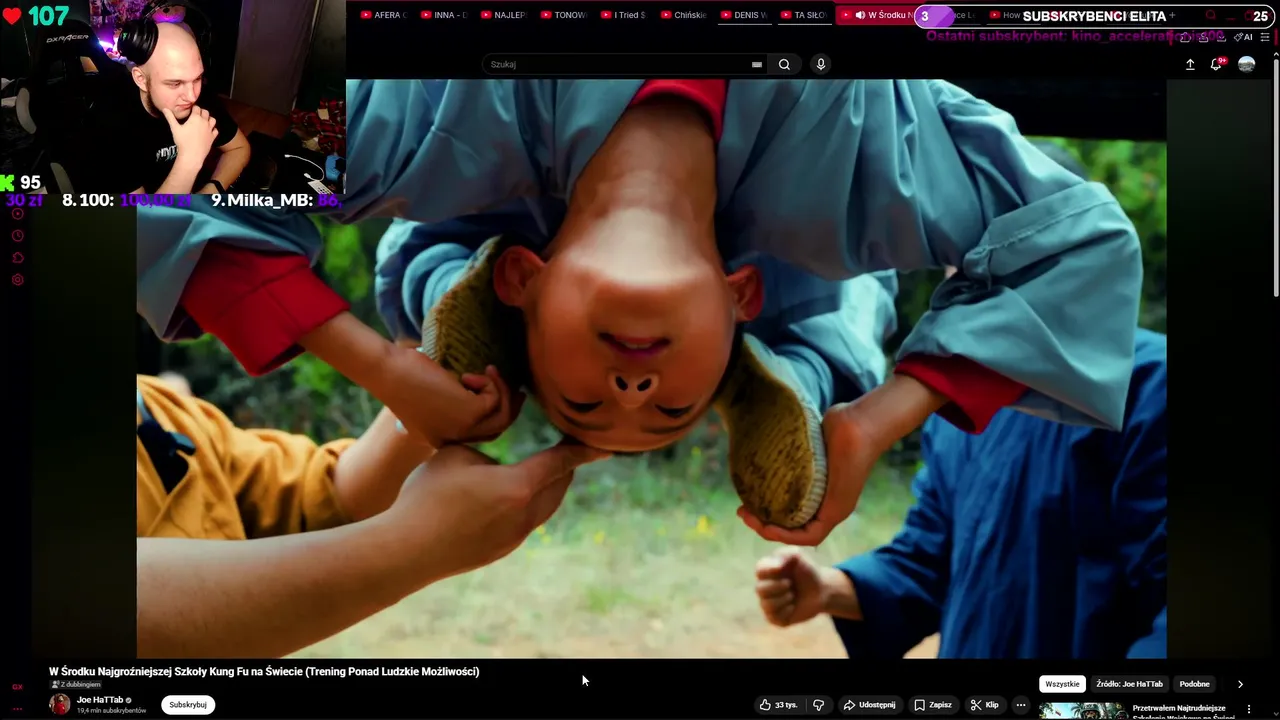
Task: Create a clip with Klip button
Action: pyautogui.click(x=985, y=705)
